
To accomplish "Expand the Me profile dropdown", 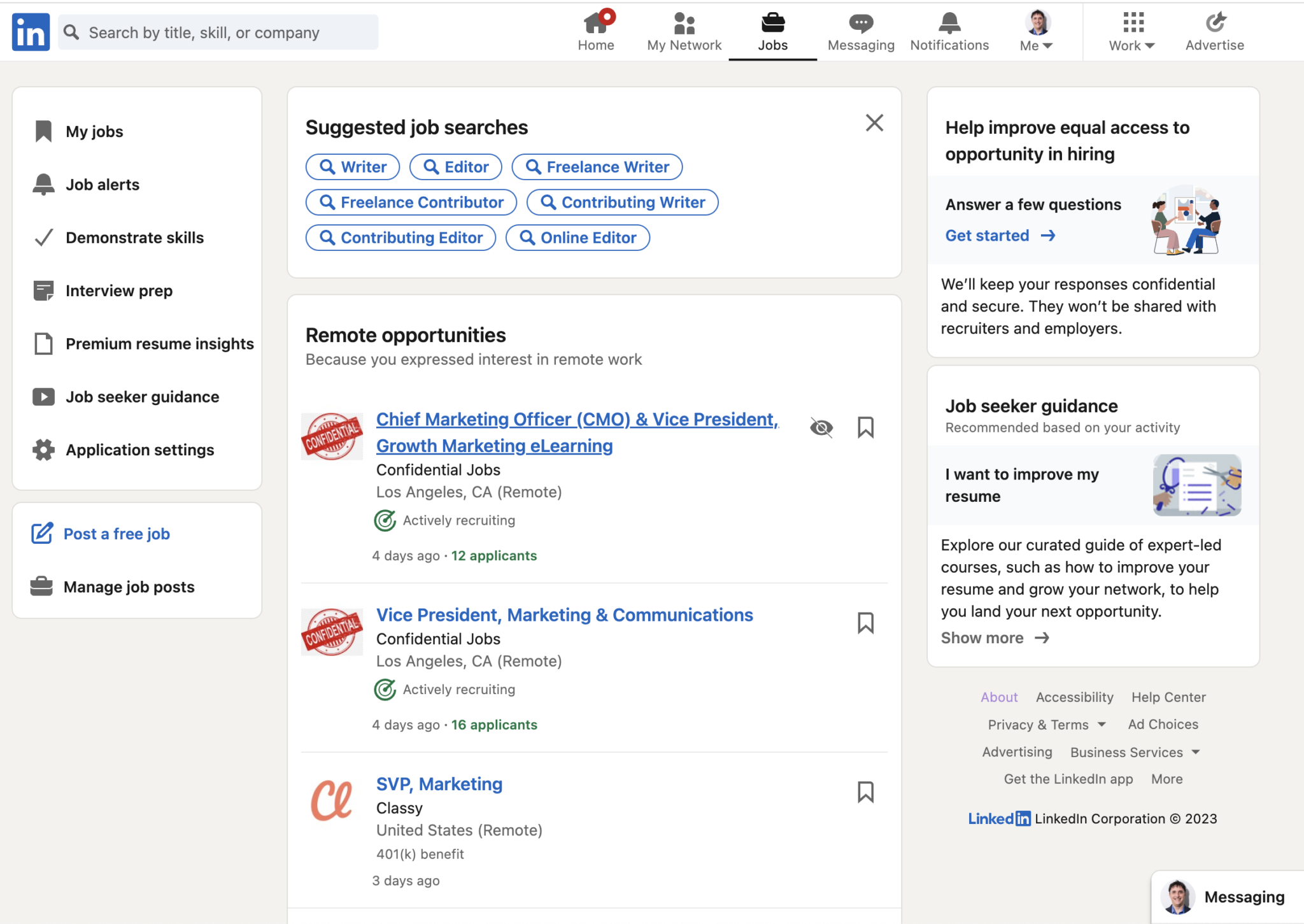I will point(1037,31).
